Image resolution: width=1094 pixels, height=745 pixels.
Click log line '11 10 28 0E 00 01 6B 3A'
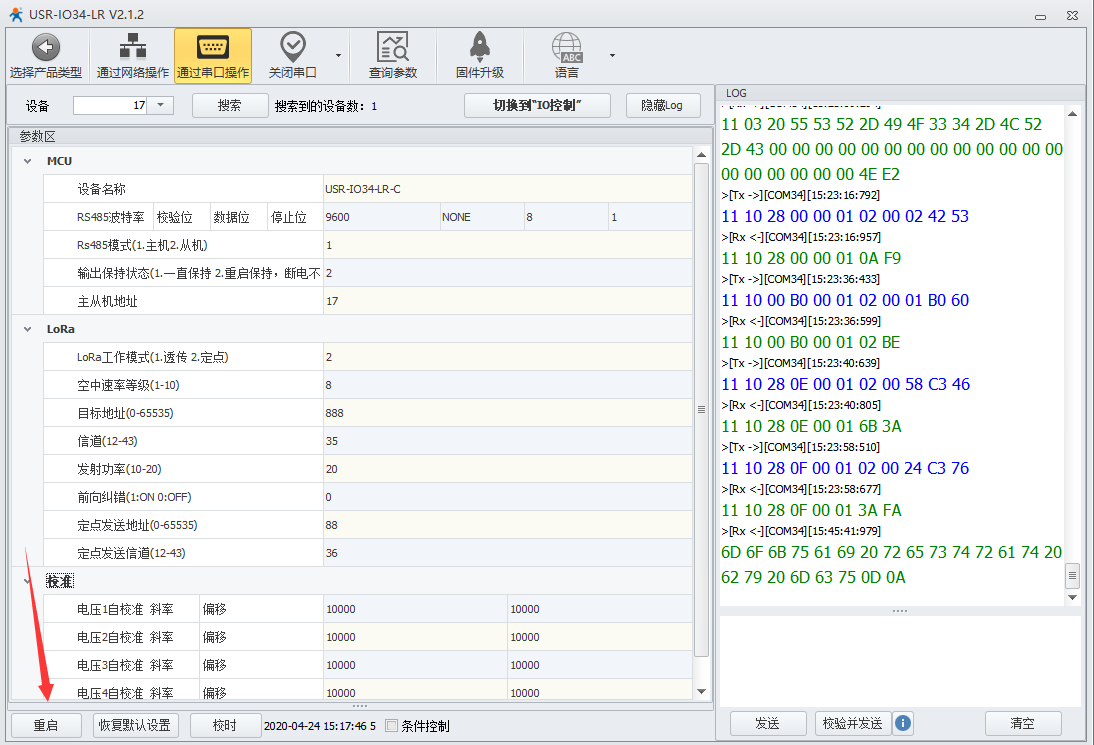pos(811,426)
